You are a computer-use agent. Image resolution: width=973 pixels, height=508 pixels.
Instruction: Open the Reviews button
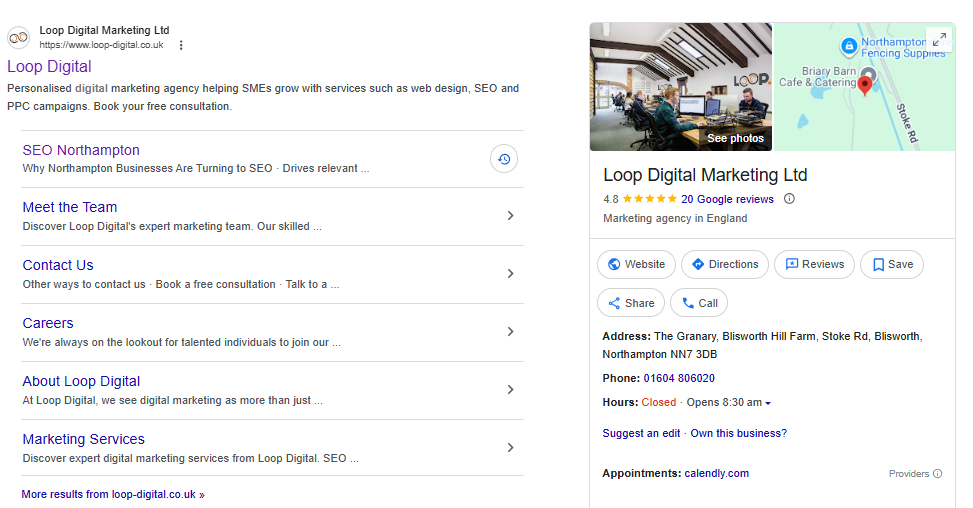(x=814, y=264)
